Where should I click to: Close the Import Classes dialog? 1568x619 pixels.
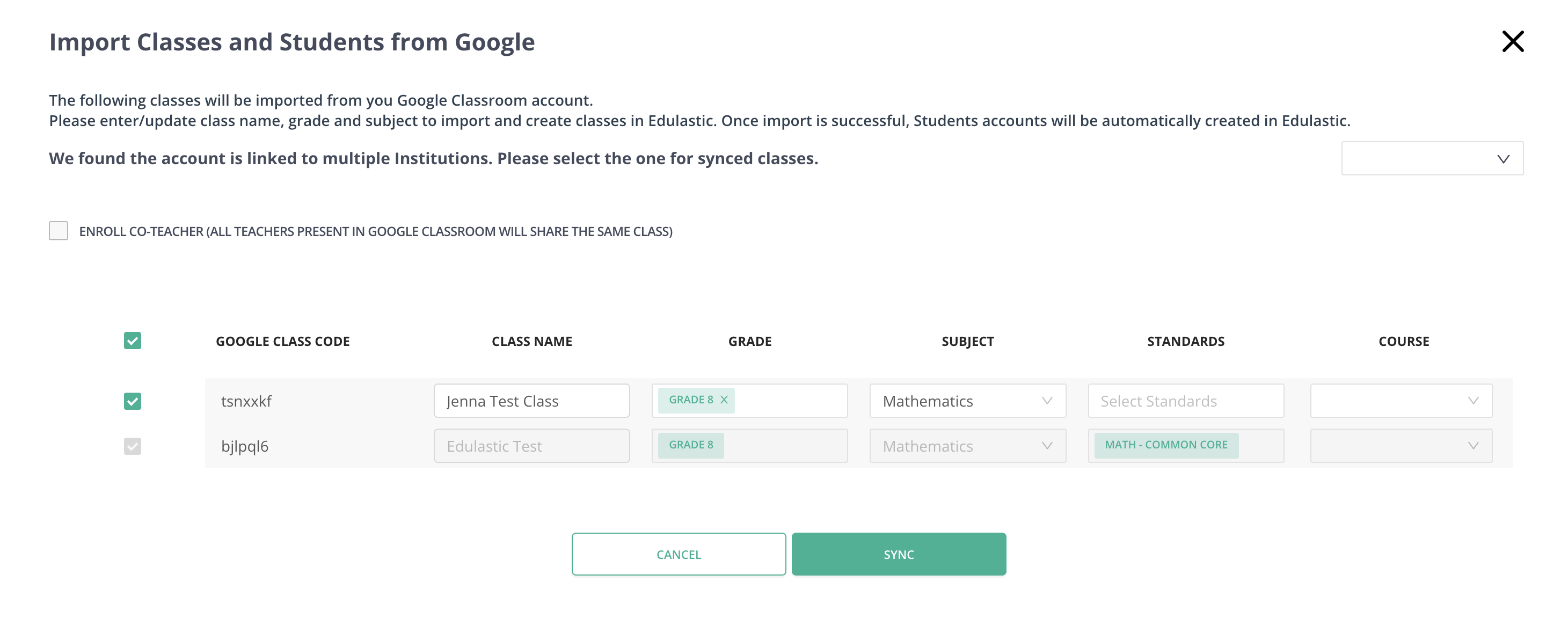[x=1514, y=41]
